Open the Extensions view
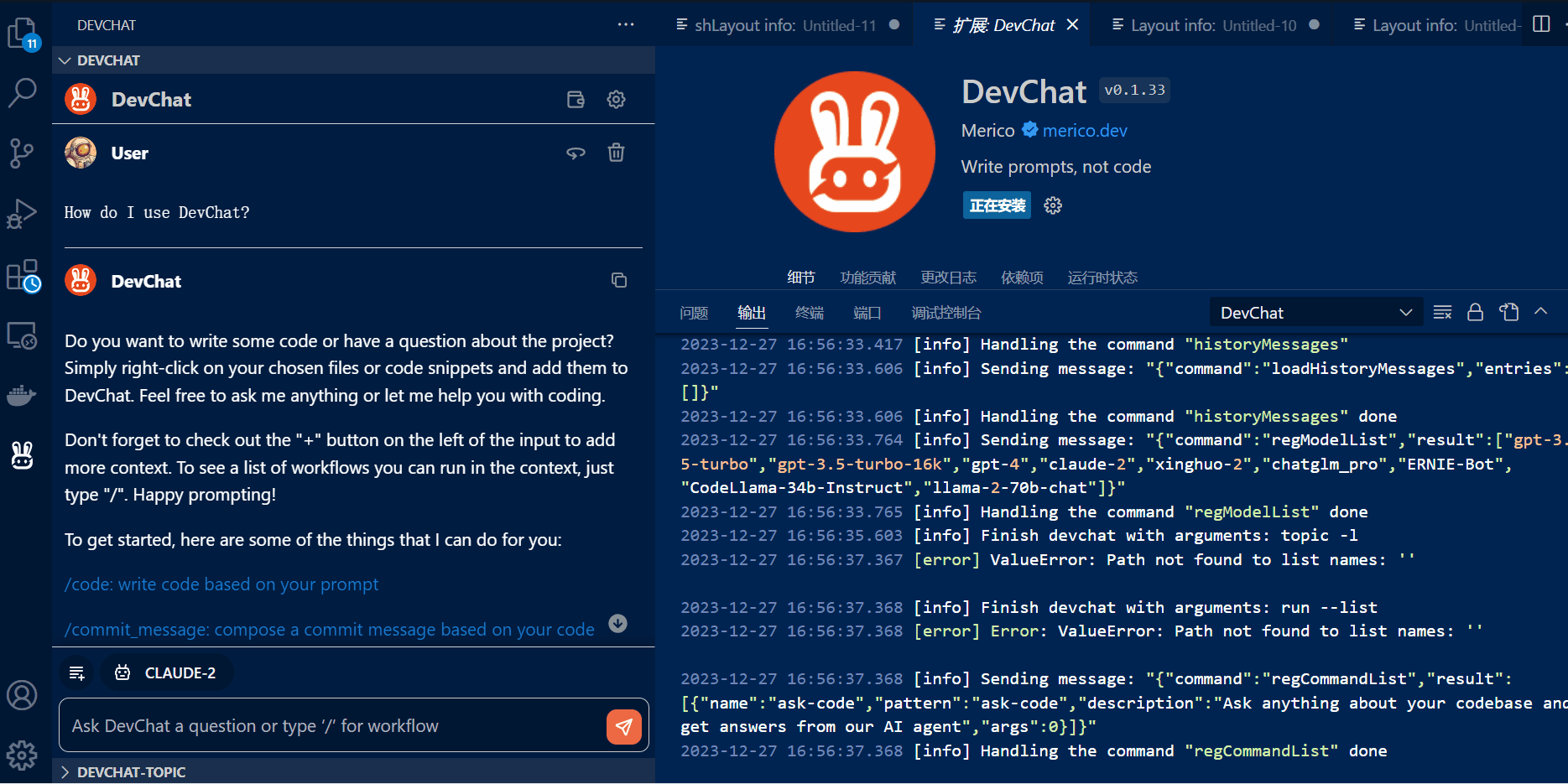 point(23,275)
